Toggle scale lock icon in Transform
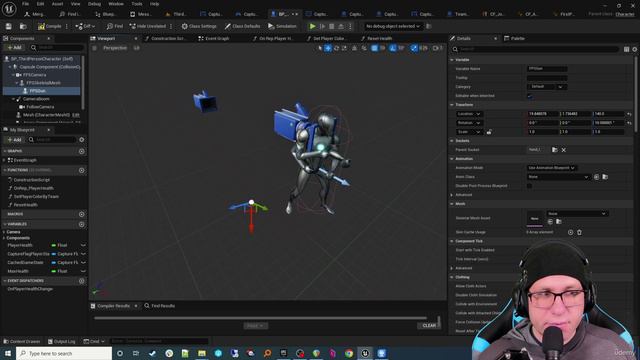640x360 pixels. 489,132
